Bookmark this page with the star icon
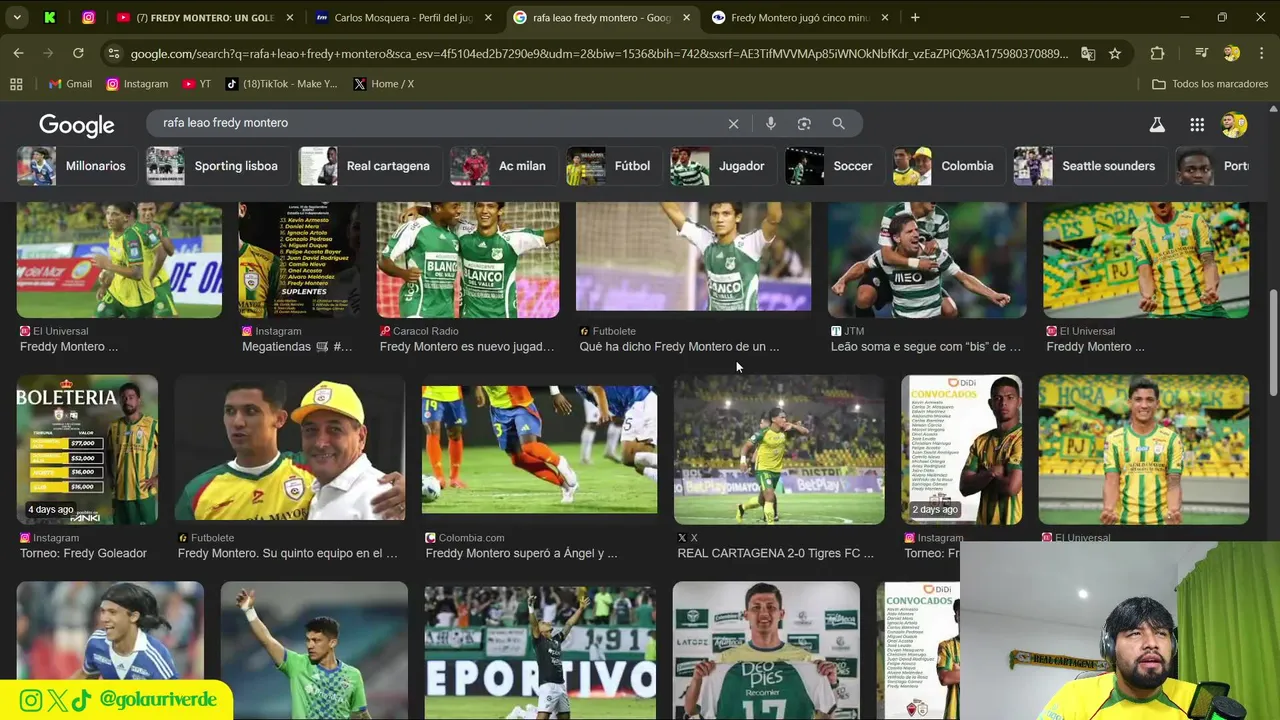Viewport: 1280px width, 720px height. click(x=1115, y=54)
